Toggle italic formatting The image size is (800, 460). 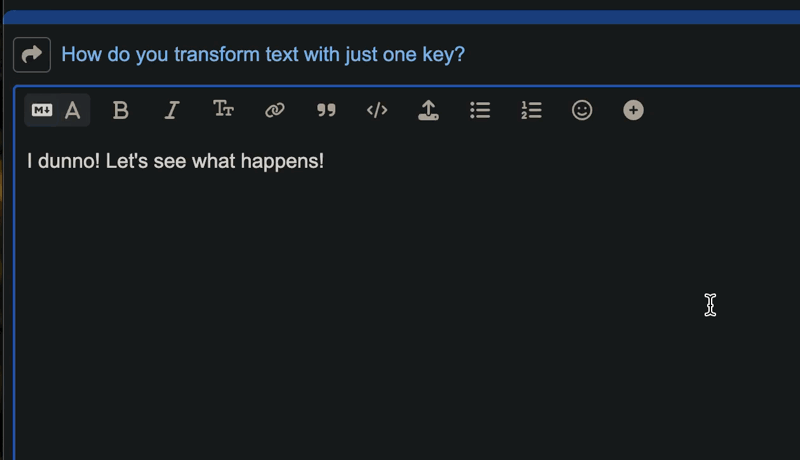point(172,110)
